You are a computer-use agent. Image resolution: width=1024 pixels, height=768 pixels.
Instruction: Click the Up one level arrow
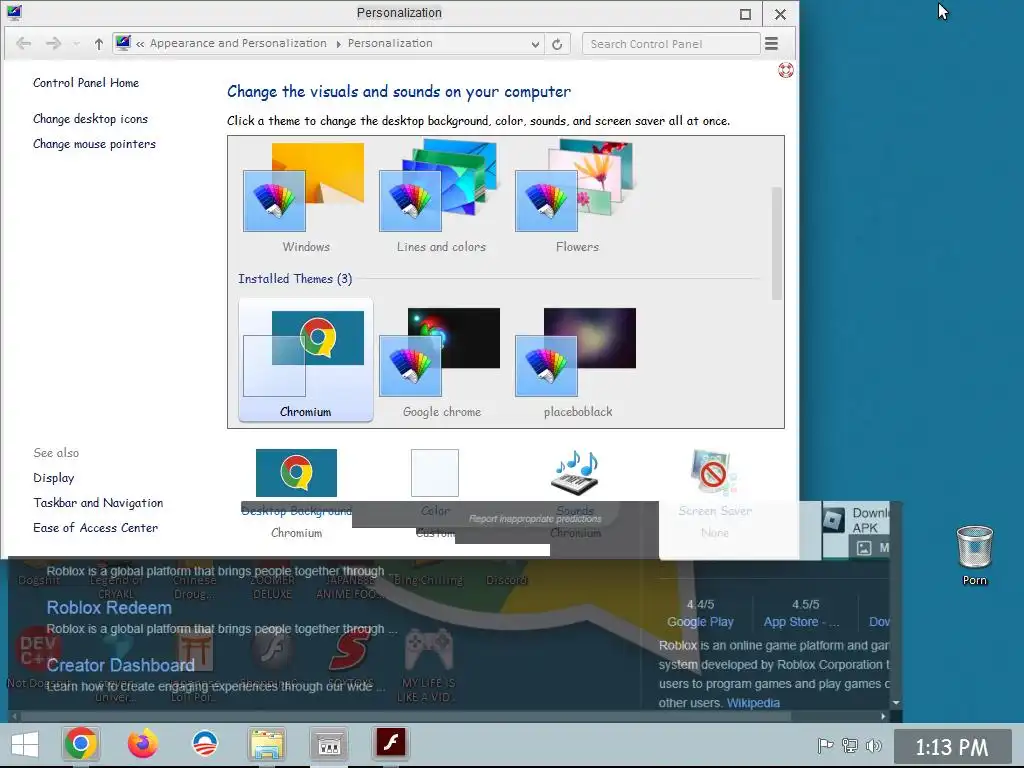click(x=99, y=44)
